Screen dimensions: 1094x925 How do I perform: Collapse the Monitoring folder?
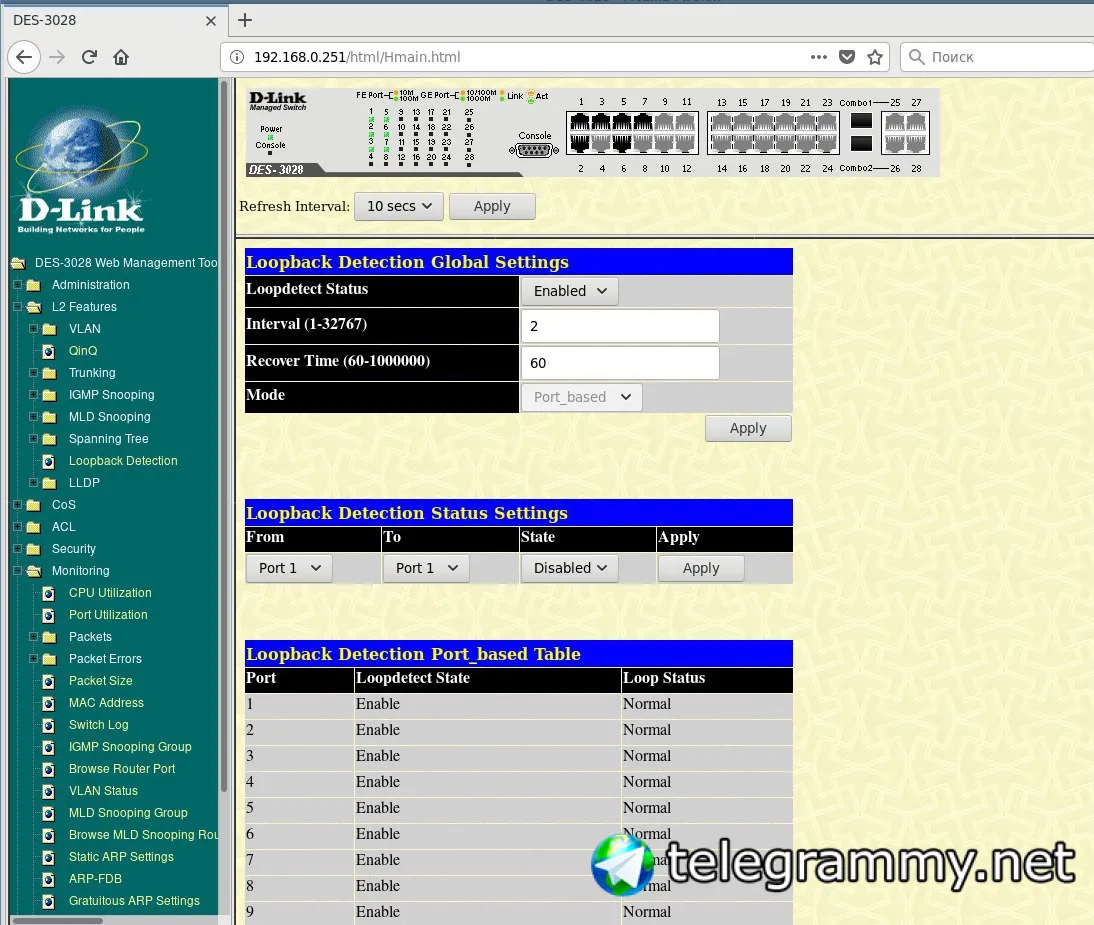(x=18, y=571)
